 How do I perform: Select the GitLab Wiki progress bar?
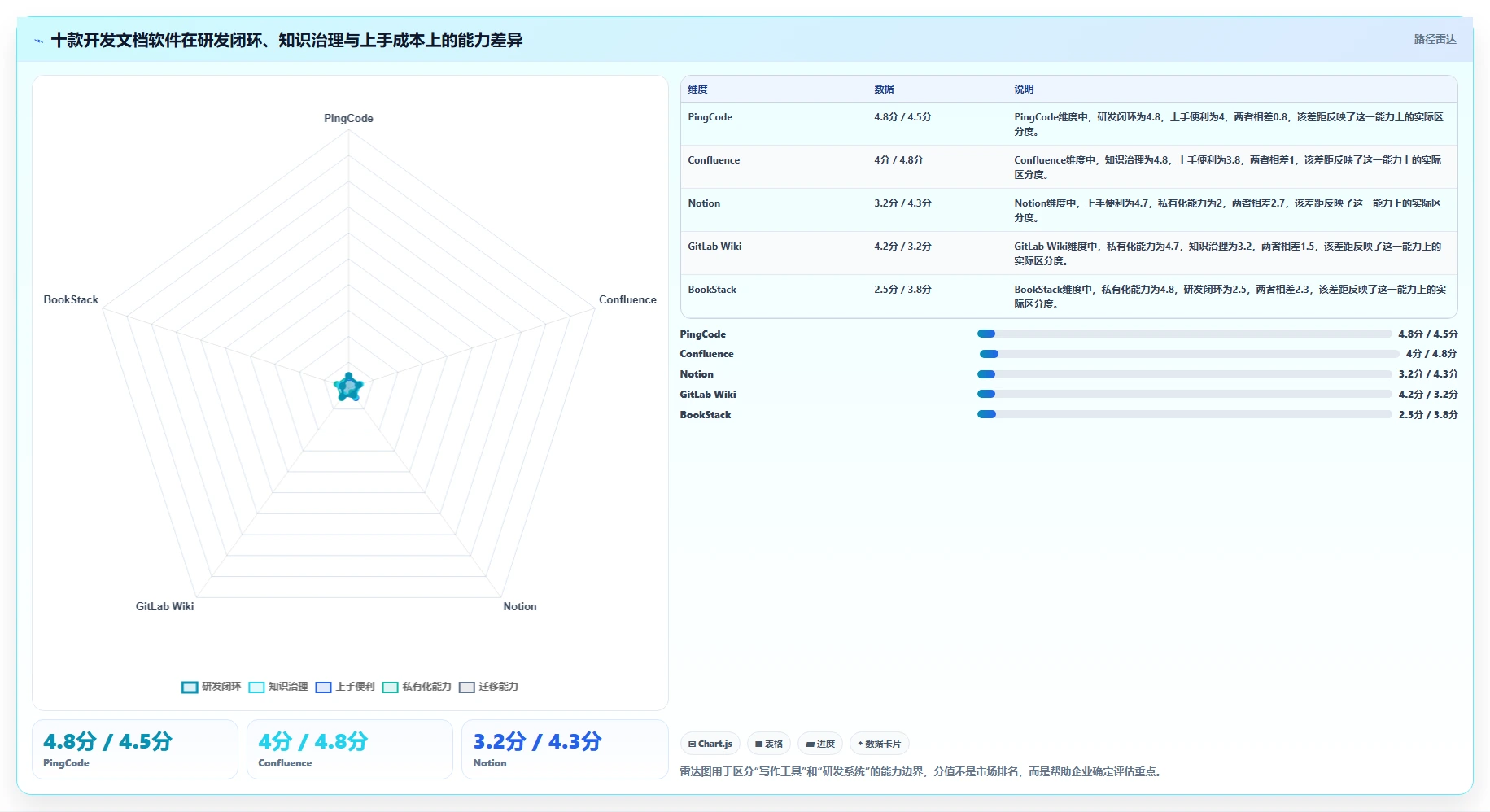pos(1184,394)
